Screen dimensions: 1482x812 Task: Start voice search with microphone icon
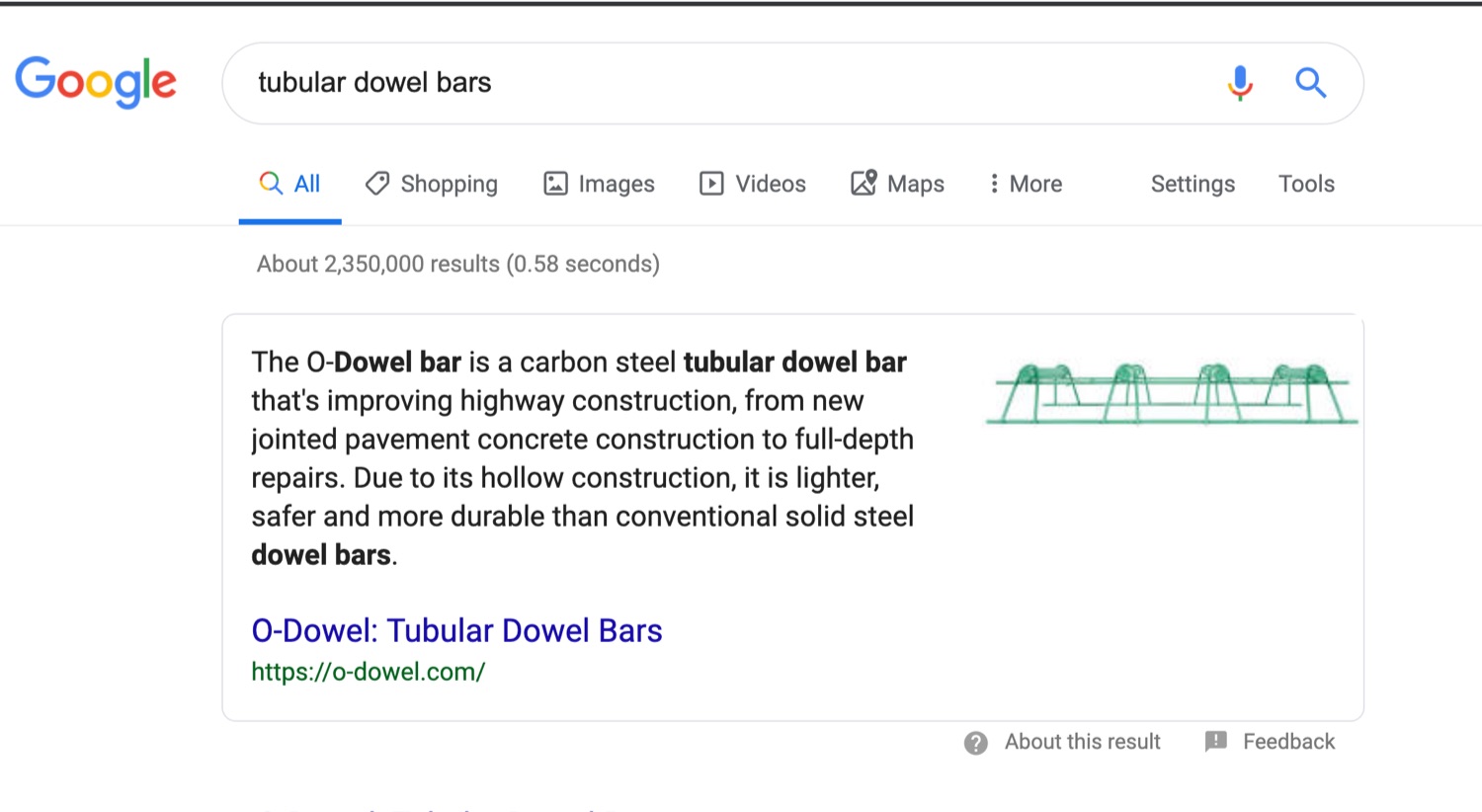(1240, 83)
